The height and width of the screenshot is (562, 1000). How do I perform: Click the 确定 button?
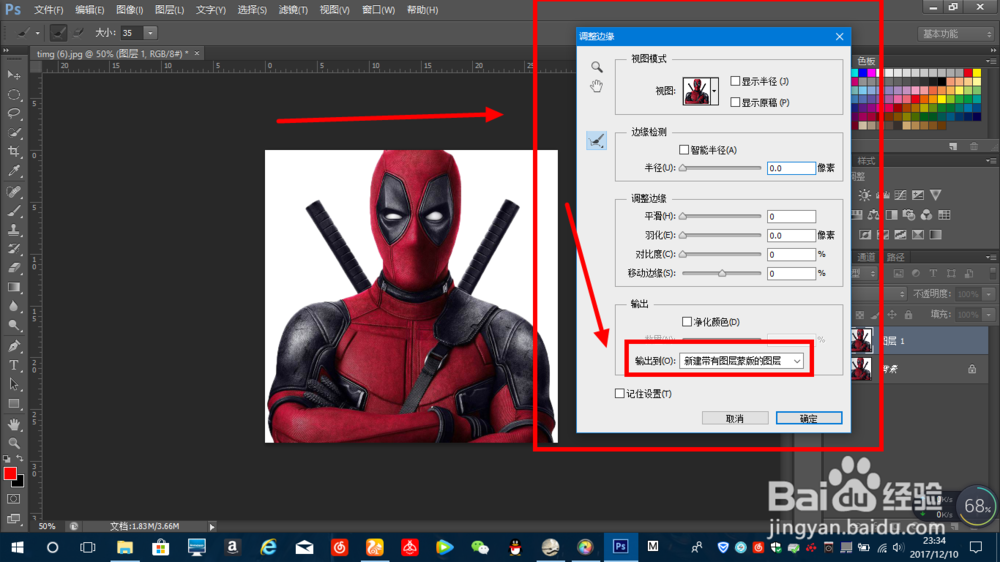point(809,418)
